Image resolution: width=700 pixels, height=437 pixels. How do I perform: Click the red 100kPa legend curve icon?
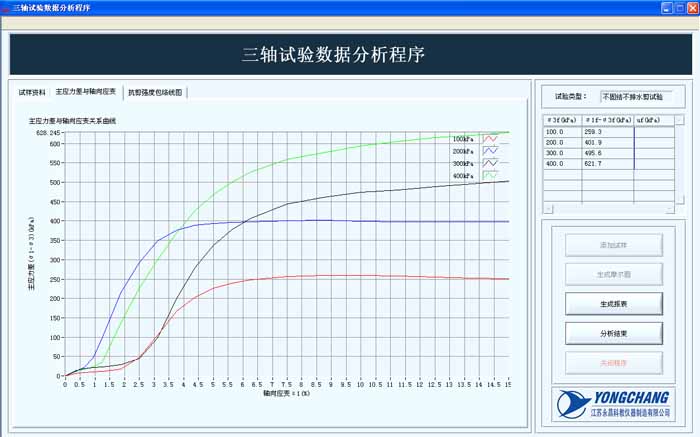[x=490, y=139]
